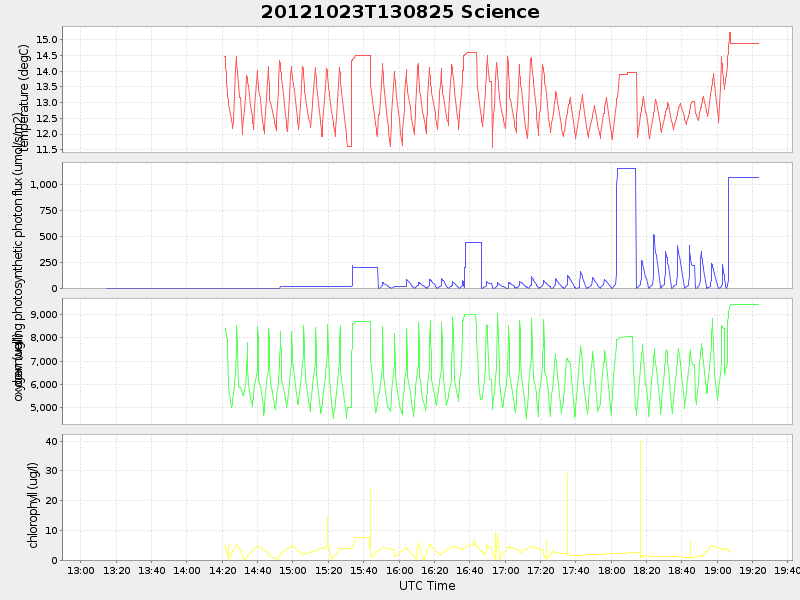Click the chart title '20121023T130825 Science'
This screenshot has height=600, width=800.
pyautogui.click(x=400, y=12)
